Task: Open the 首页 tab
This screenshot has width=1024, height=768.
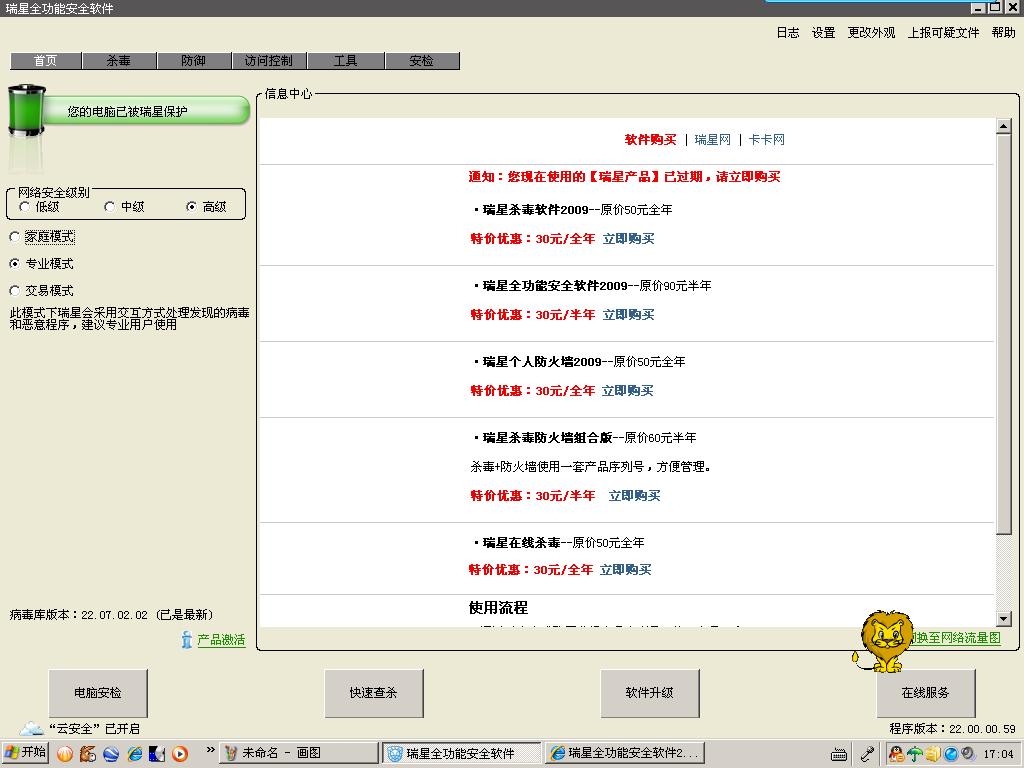Action: point(46,61)
